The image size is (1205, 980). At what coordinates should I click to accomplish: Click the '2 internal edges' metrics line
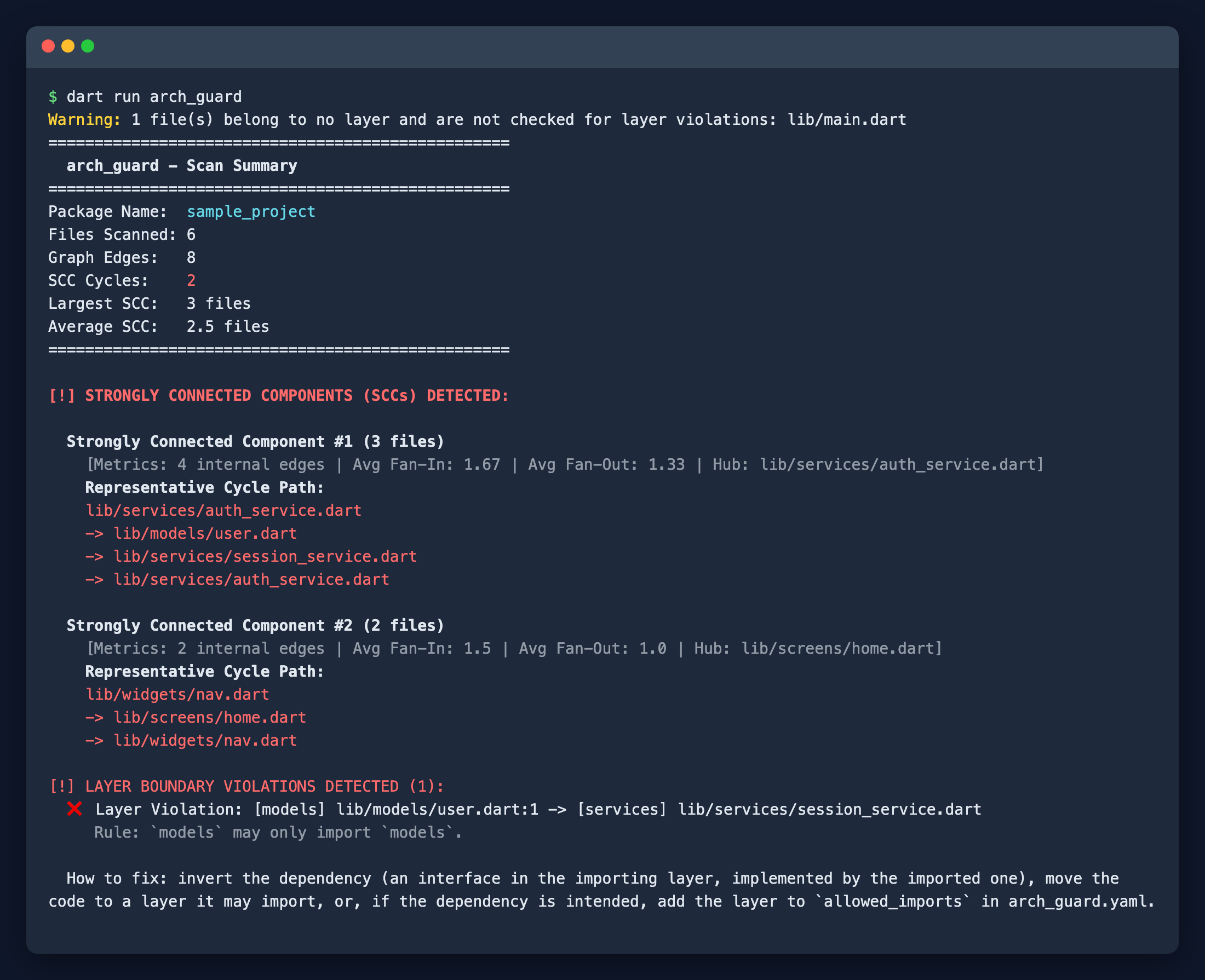click(x=514, y=648)
